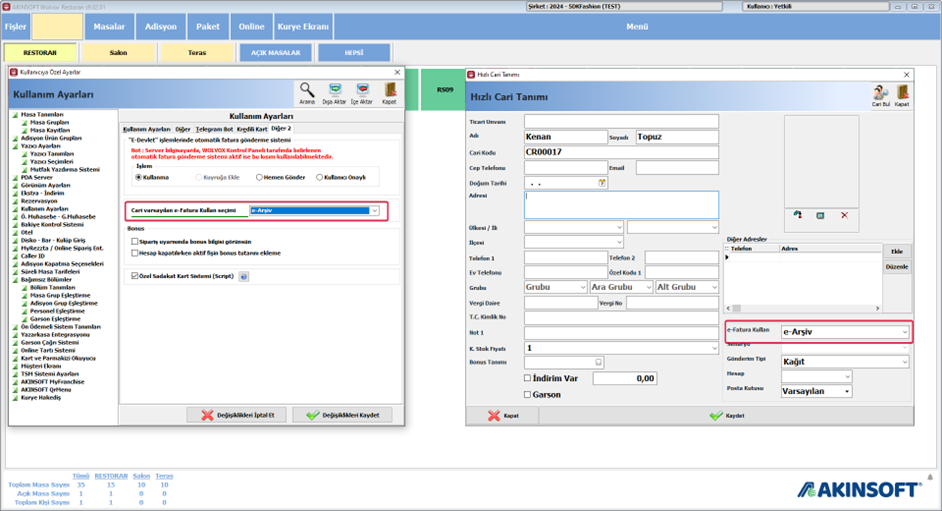Click the Cari Kodu field showing CR00017
Image resolution: width=942 pixels, height=511 pixels.
click(621, 152)
